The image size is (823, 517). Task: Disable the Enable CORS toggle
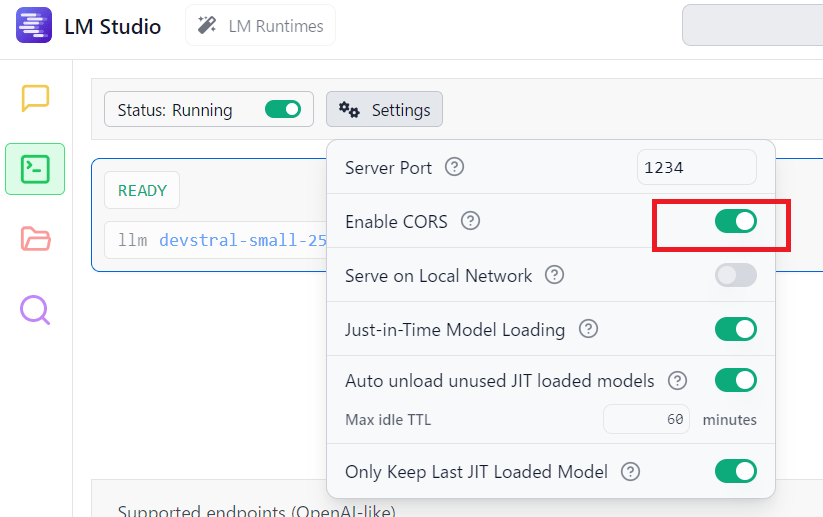[x=735, y=221]
